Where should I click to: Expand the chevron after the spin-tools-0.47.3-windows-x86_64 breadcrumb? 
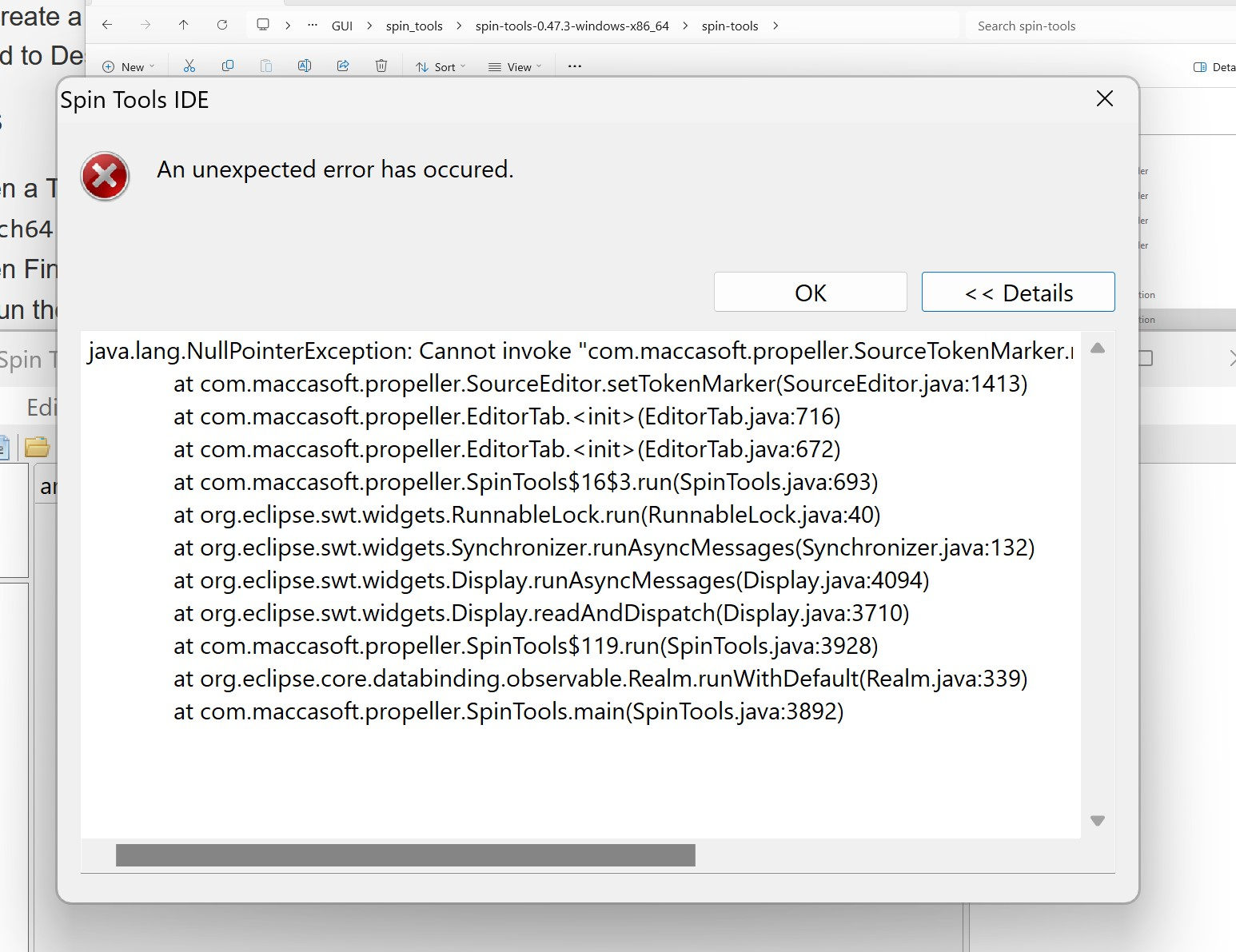tap(685, 26)
